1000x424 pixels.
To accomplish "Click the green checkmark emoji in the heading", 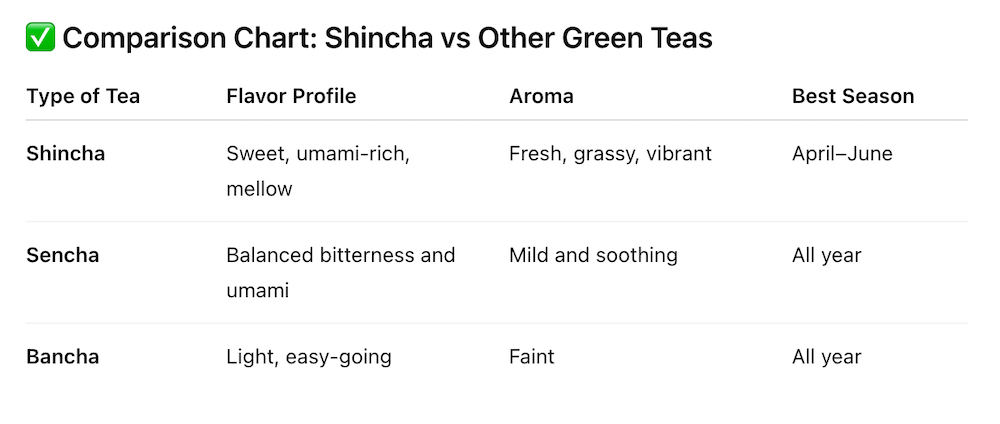I will click(40, 39).
